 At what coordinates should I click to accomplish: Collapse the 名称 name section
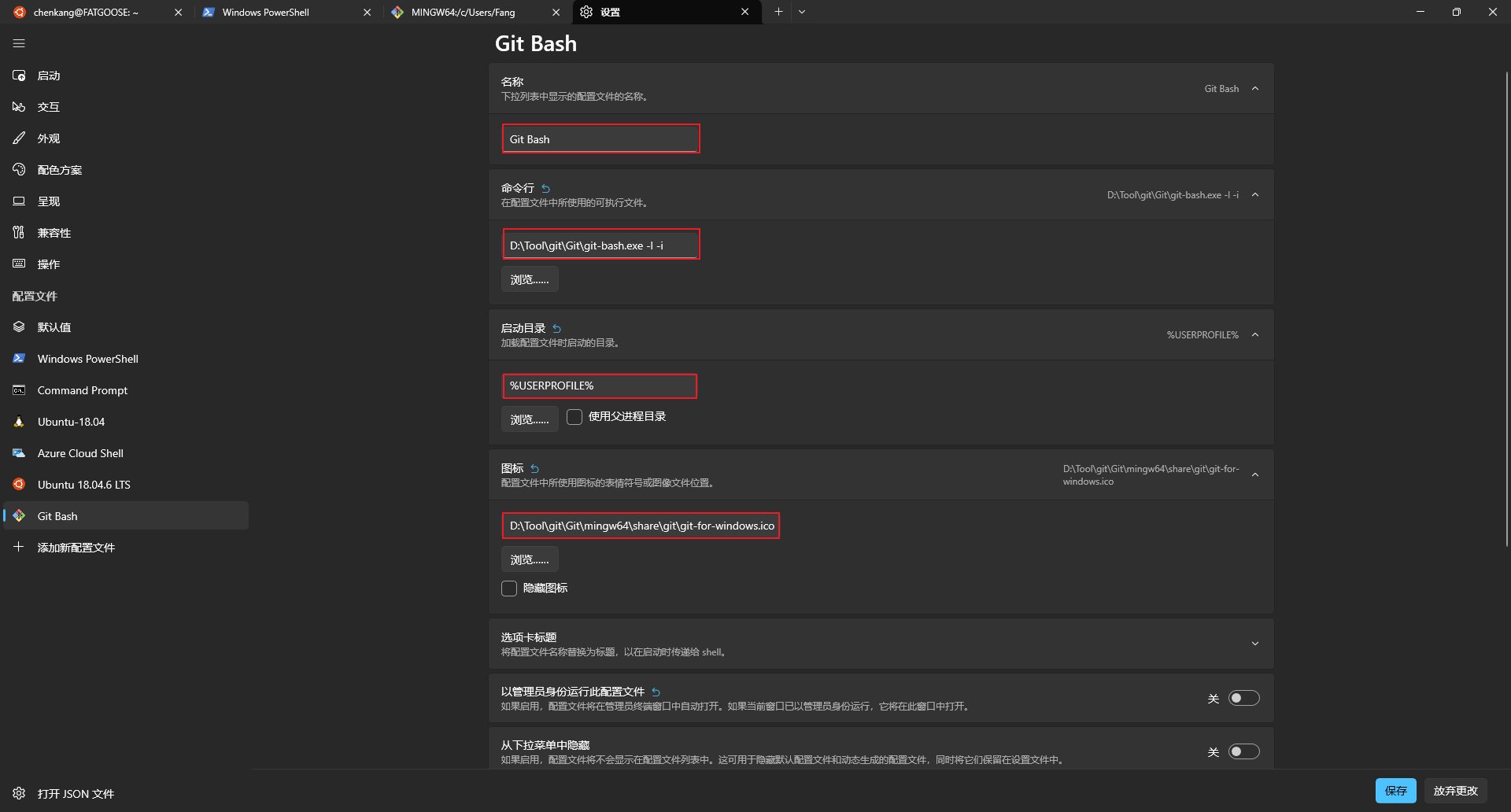pos(1255,88)
